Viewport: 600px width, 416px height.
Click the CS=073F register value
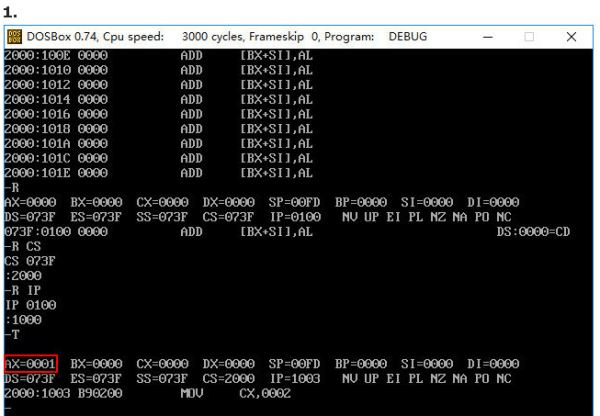pyautogui.click(x=228, y=217)
